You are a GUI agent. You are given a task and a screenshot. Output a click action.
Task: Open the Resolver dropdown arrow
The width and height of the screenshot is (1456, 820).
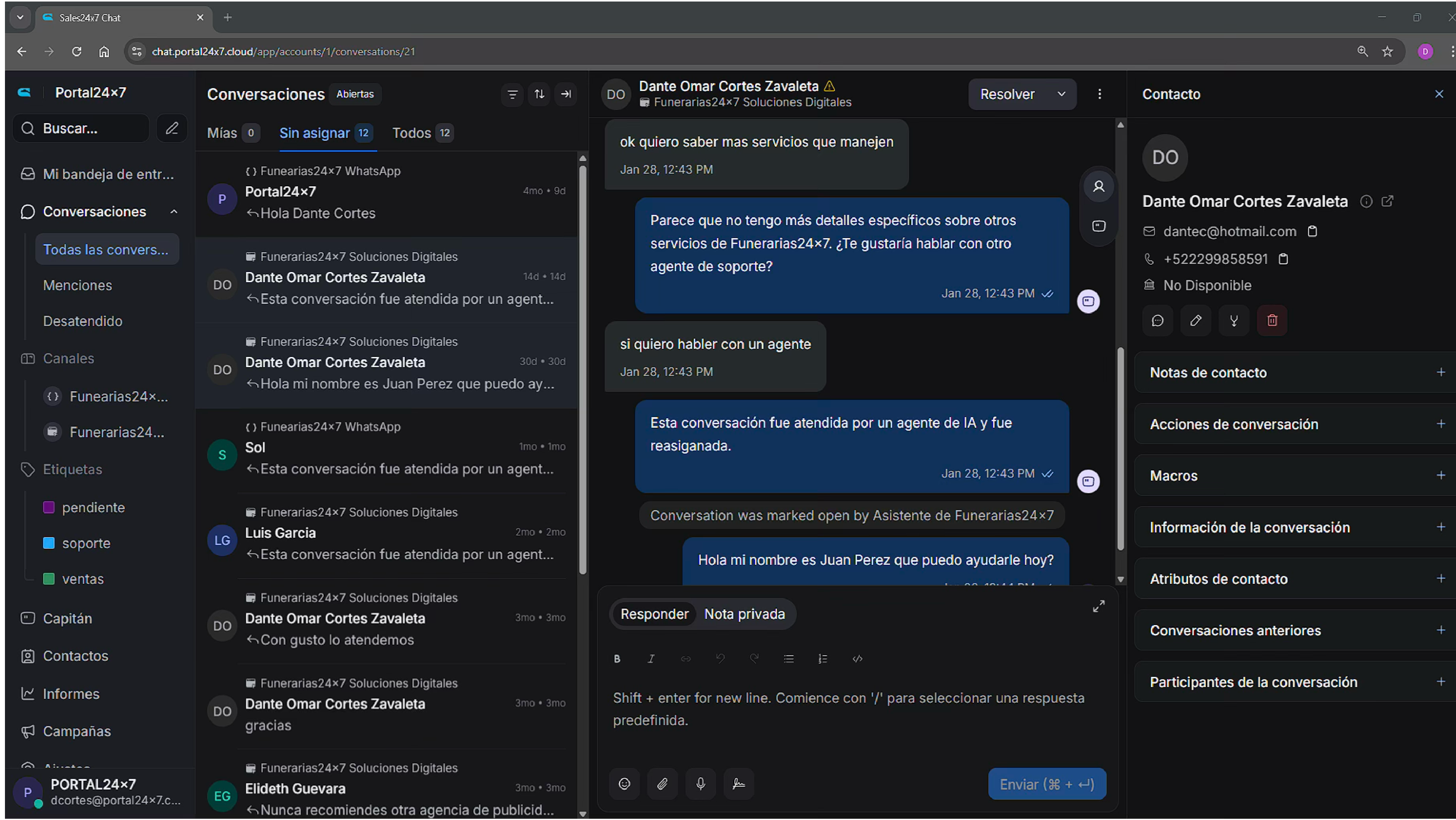click(x=1061, y=94)
